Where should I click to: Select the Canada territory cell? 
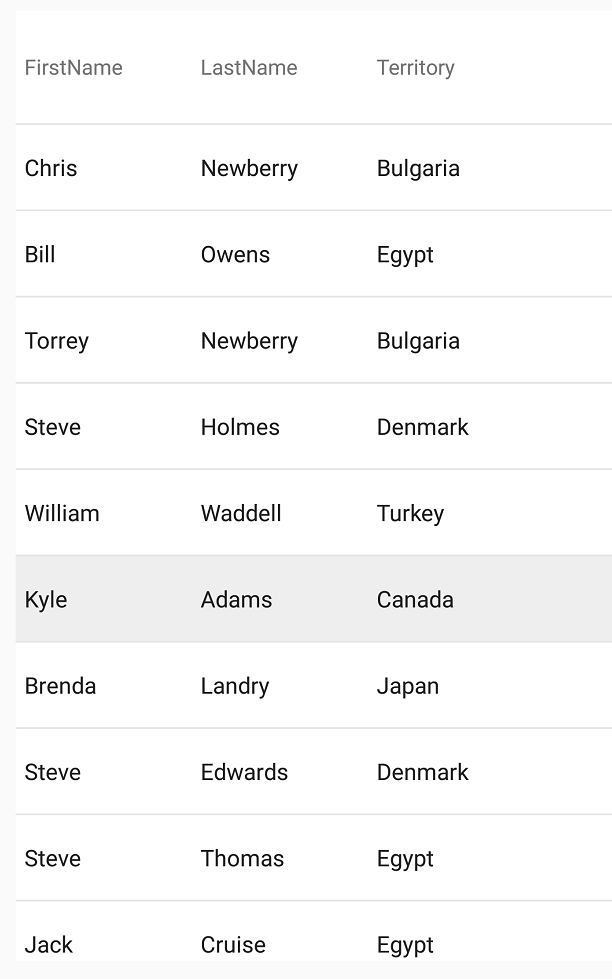[x=415, y=600]
